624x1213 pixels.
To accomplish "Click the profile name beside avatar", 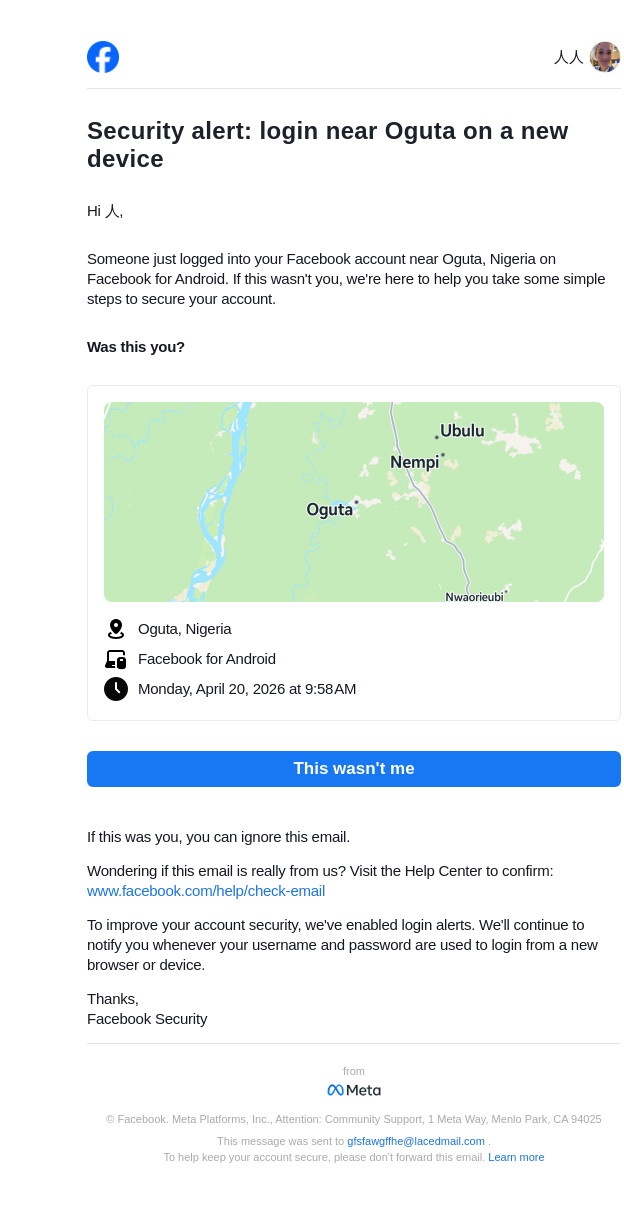I will pyautogui.click(x=568, y=58).
